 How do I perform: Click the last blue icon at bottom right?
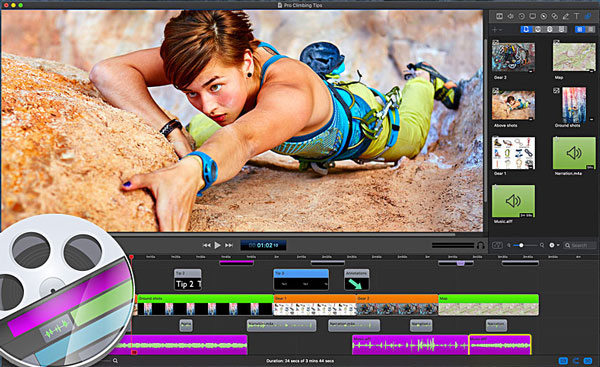(588, 360)
